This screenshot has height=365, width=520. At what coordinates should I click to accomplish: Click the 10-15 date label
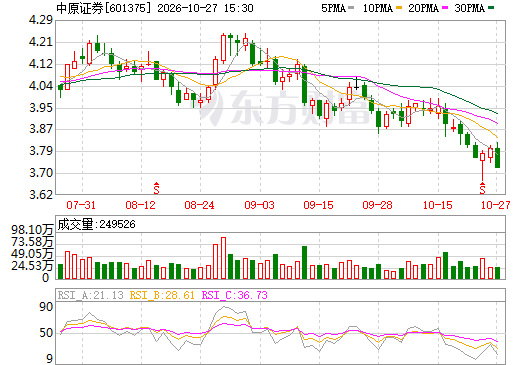click(438, 205)
